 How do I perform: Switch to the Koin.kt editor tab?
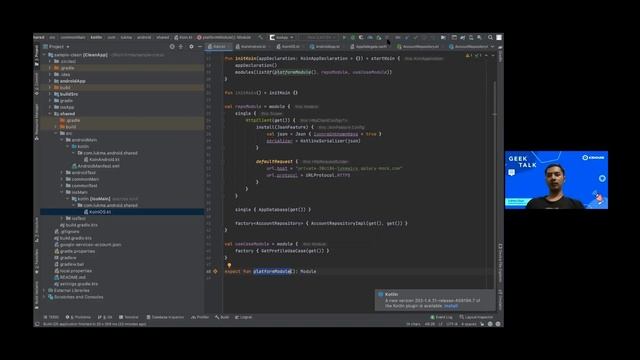[219, 47]
